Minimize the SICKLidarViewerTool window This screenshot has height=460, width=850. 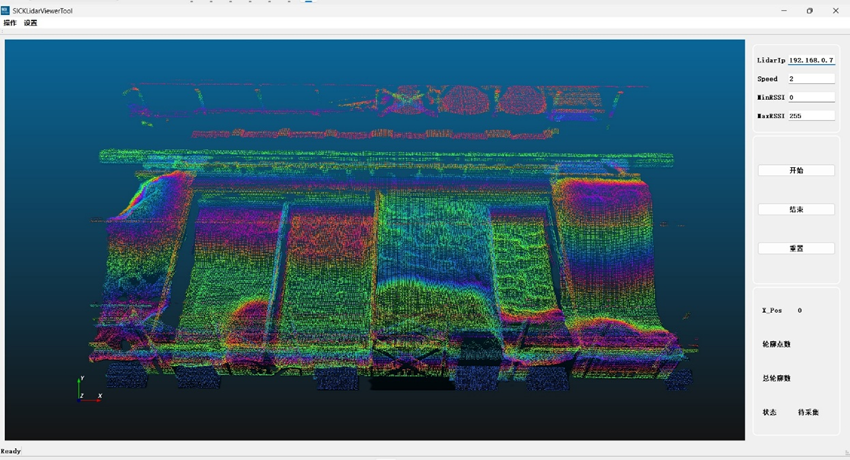point(784,10)
